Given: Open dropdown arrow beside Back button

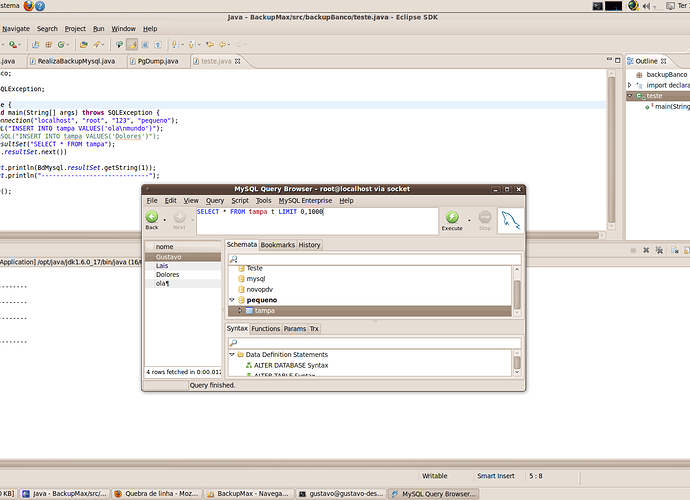Looking at the screenshot, I should coord(165,220).
